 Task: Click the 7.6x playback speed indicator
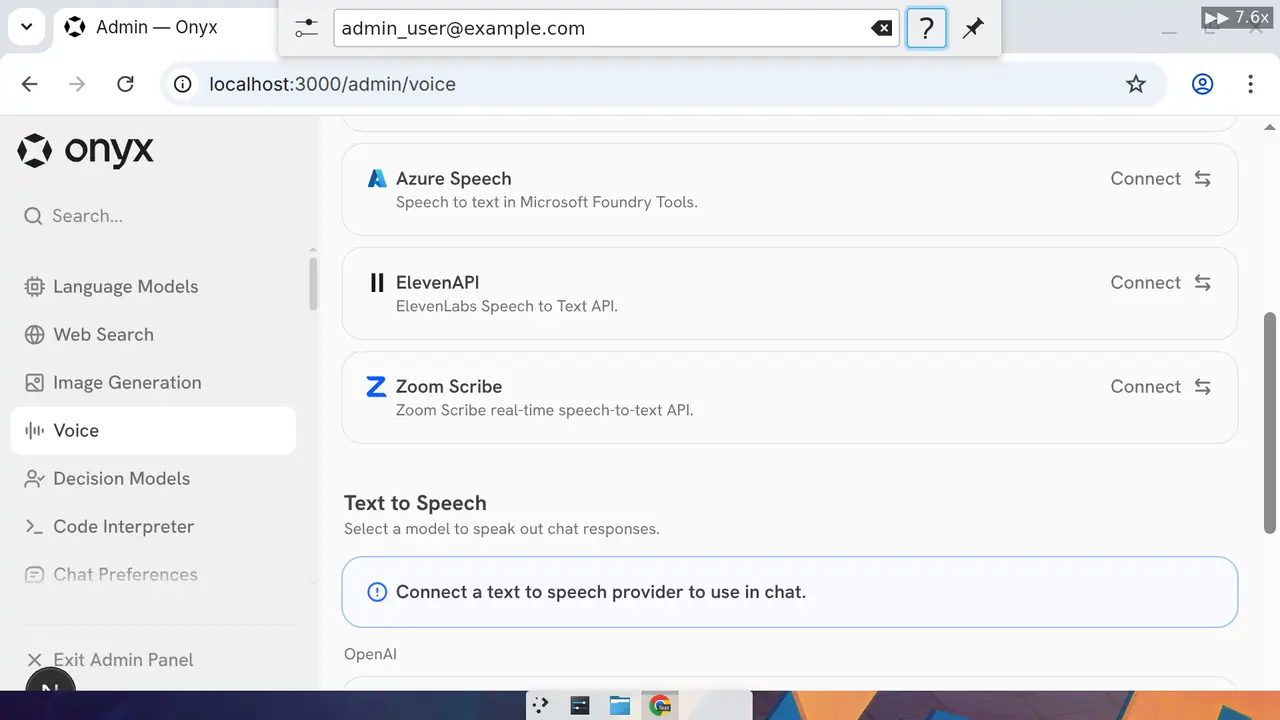[x=1236, y=17]
